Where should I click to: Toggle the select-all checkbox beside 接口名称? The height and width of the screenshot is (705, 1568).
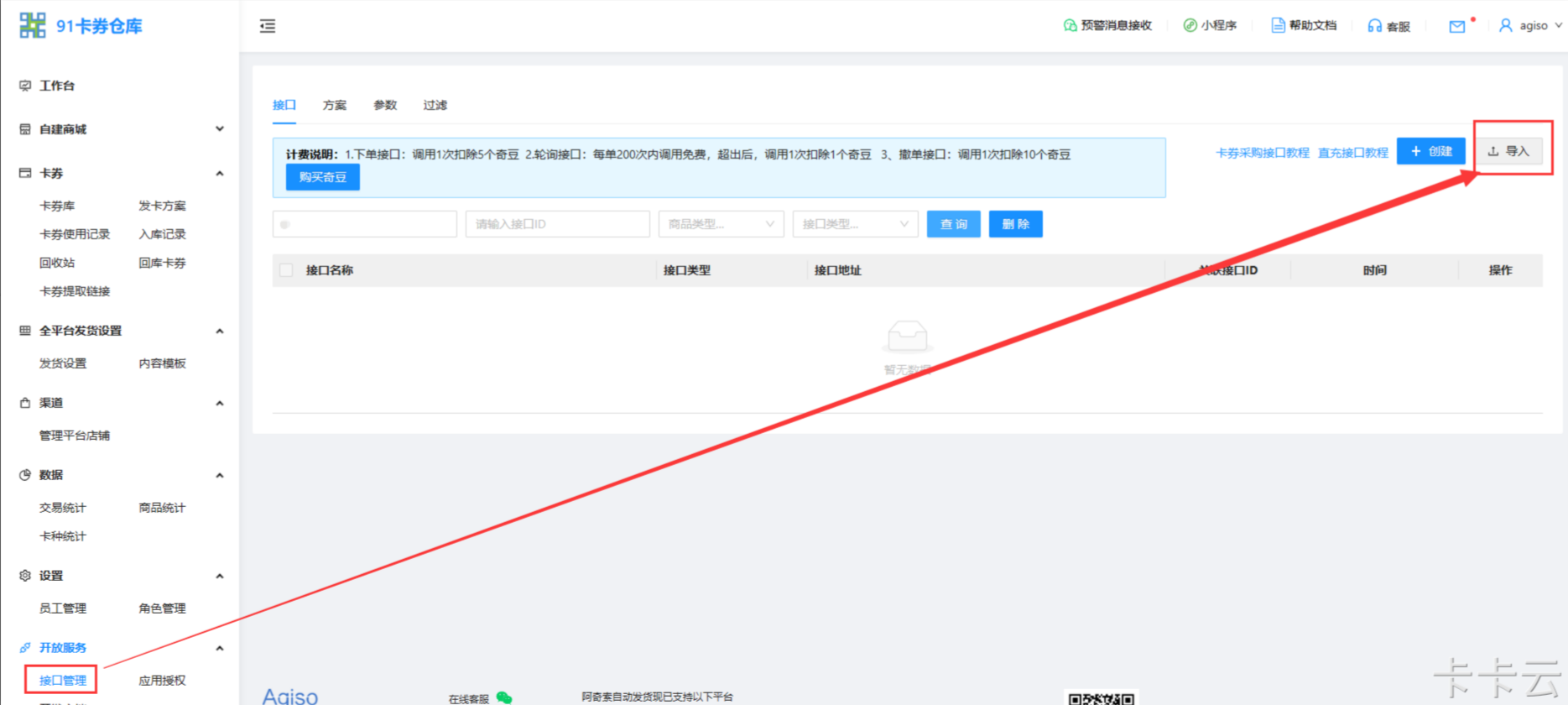(x=286, y=270)
